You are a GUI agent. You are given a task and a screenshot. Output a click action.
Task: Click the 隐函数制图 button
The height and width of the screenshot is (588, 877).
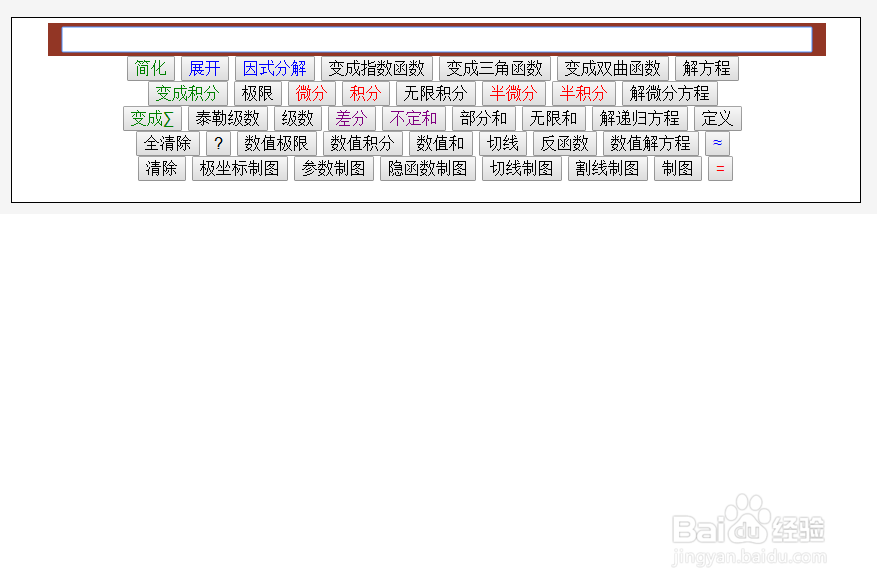(x=428, y=168)
